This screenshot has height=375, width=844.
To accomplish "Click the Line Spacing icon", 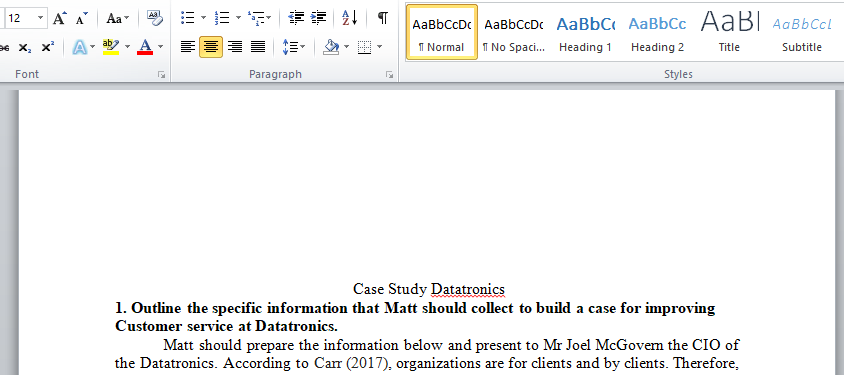I will [290, 47].
